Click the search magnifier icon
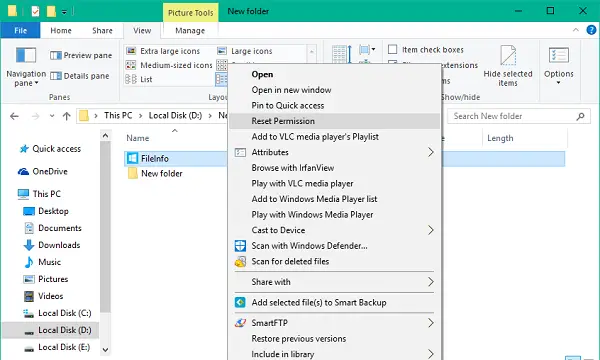 [580, 116]
